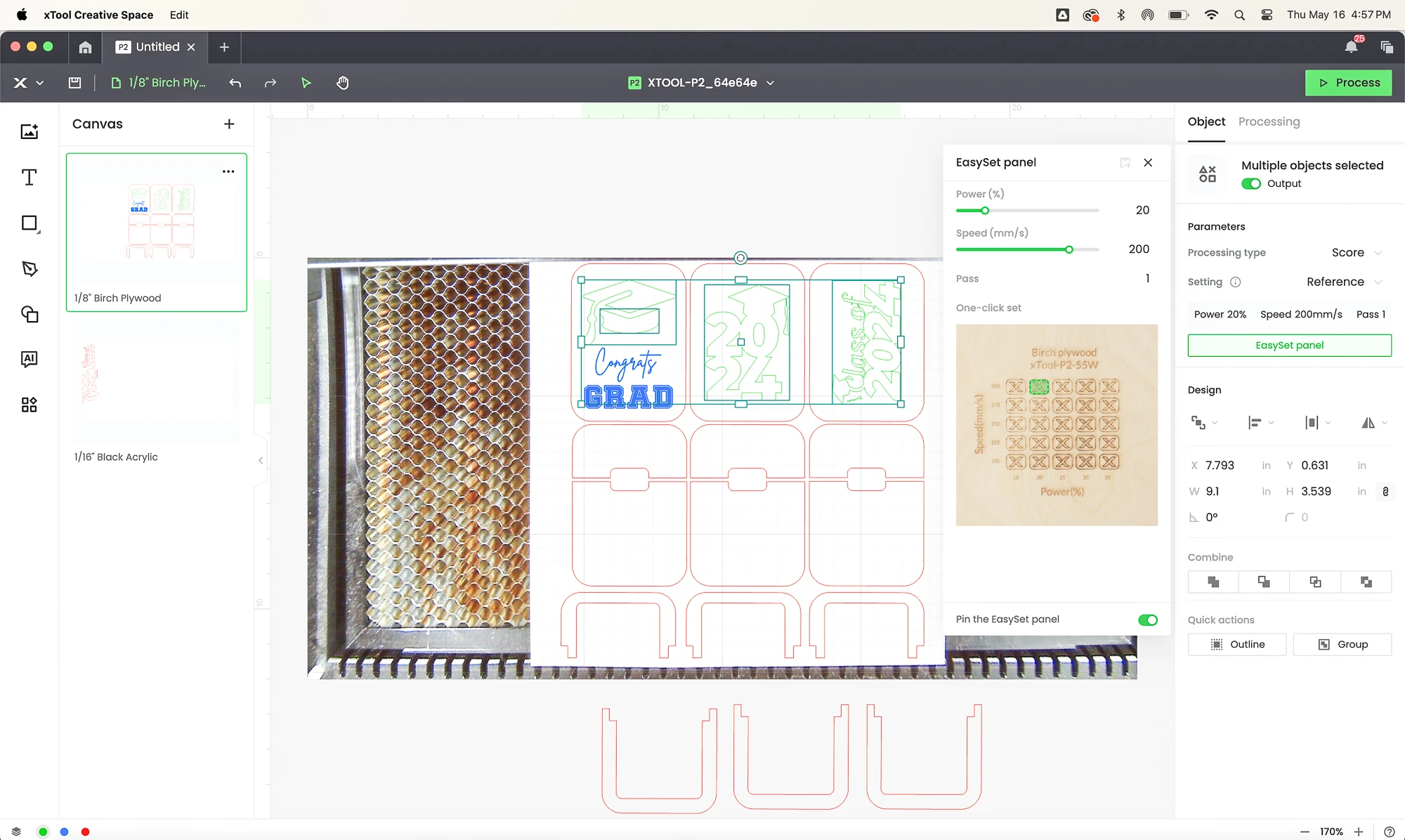Adjust the Power (%) slider handle
The image size is (1405, 840).
[985, 211]
